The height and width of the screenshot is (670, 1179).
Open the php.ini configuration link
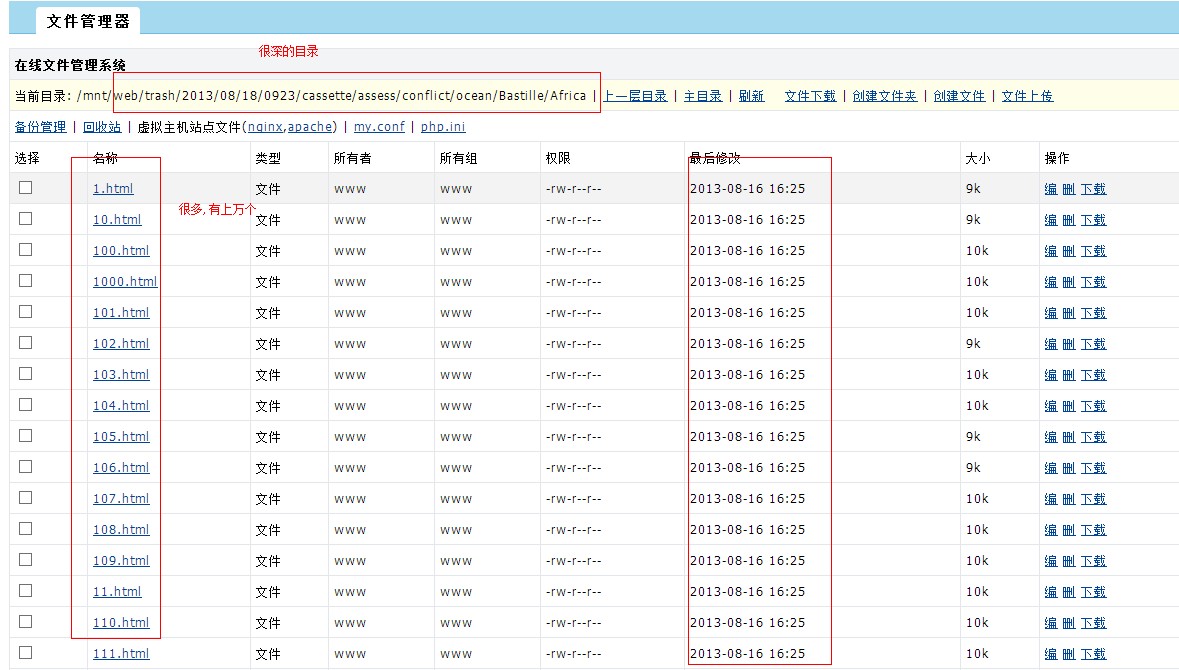pyautogui.click(x=443, y=127)
